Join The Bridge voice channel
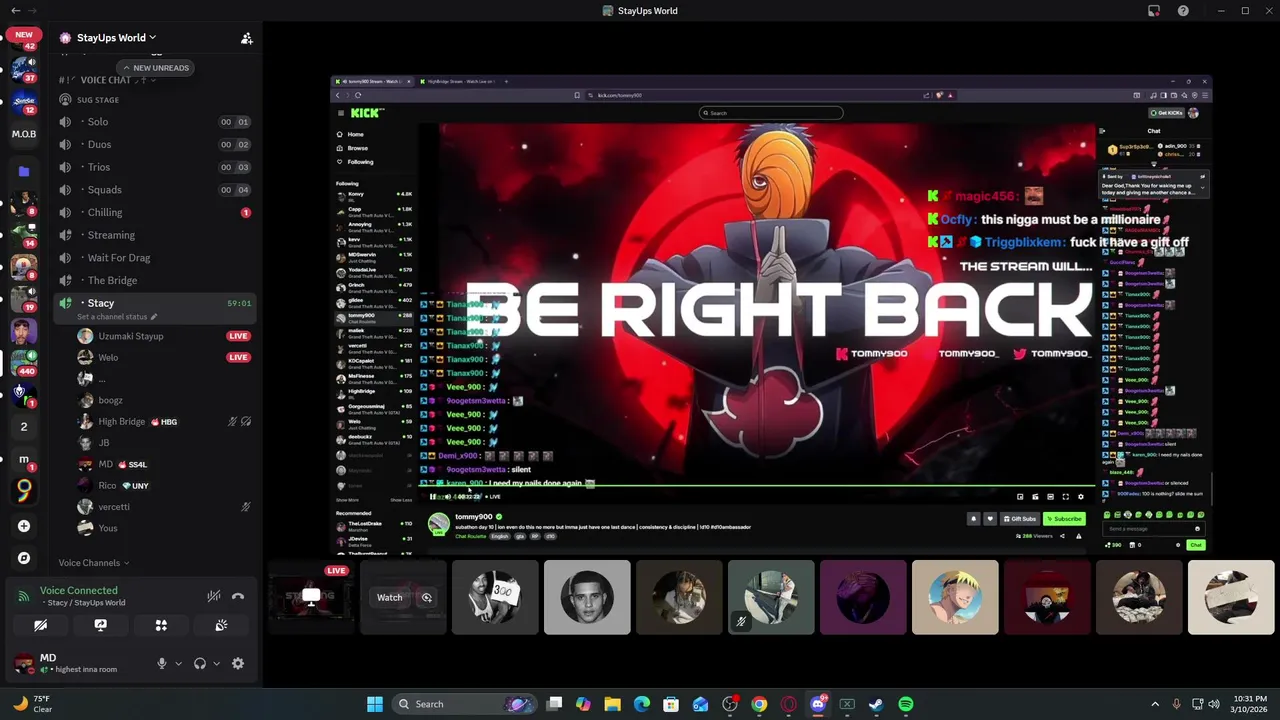 (154, 281)
